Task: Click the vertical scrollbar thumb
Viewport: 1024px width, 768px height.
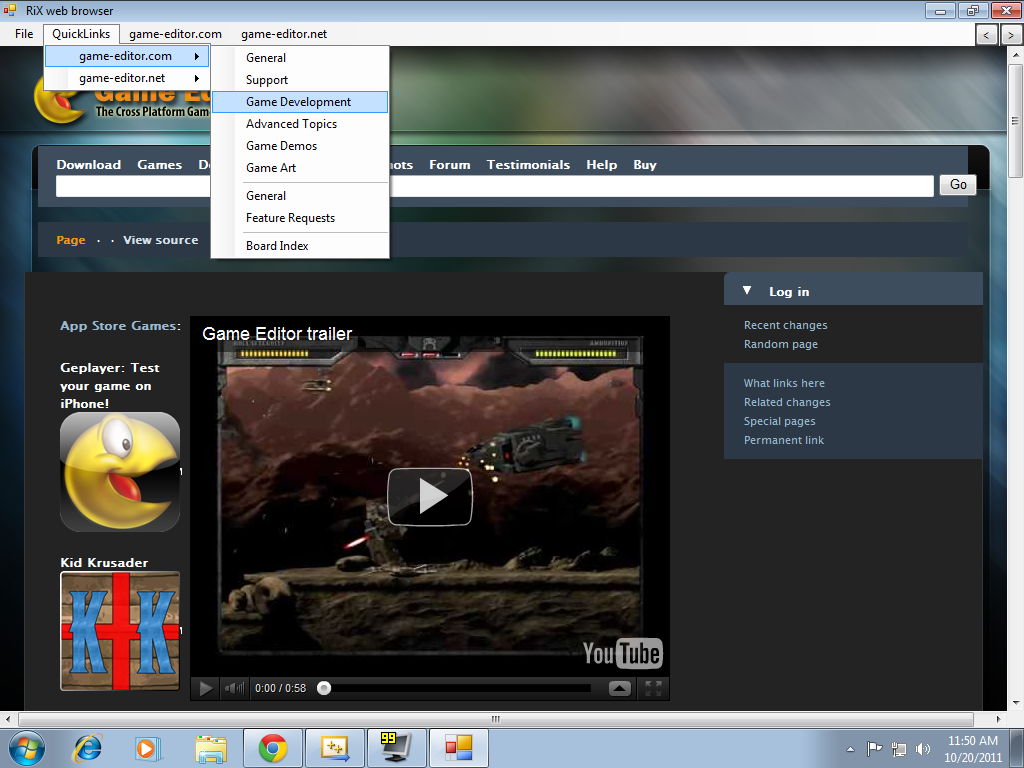Action: [x=1015, y=121]
